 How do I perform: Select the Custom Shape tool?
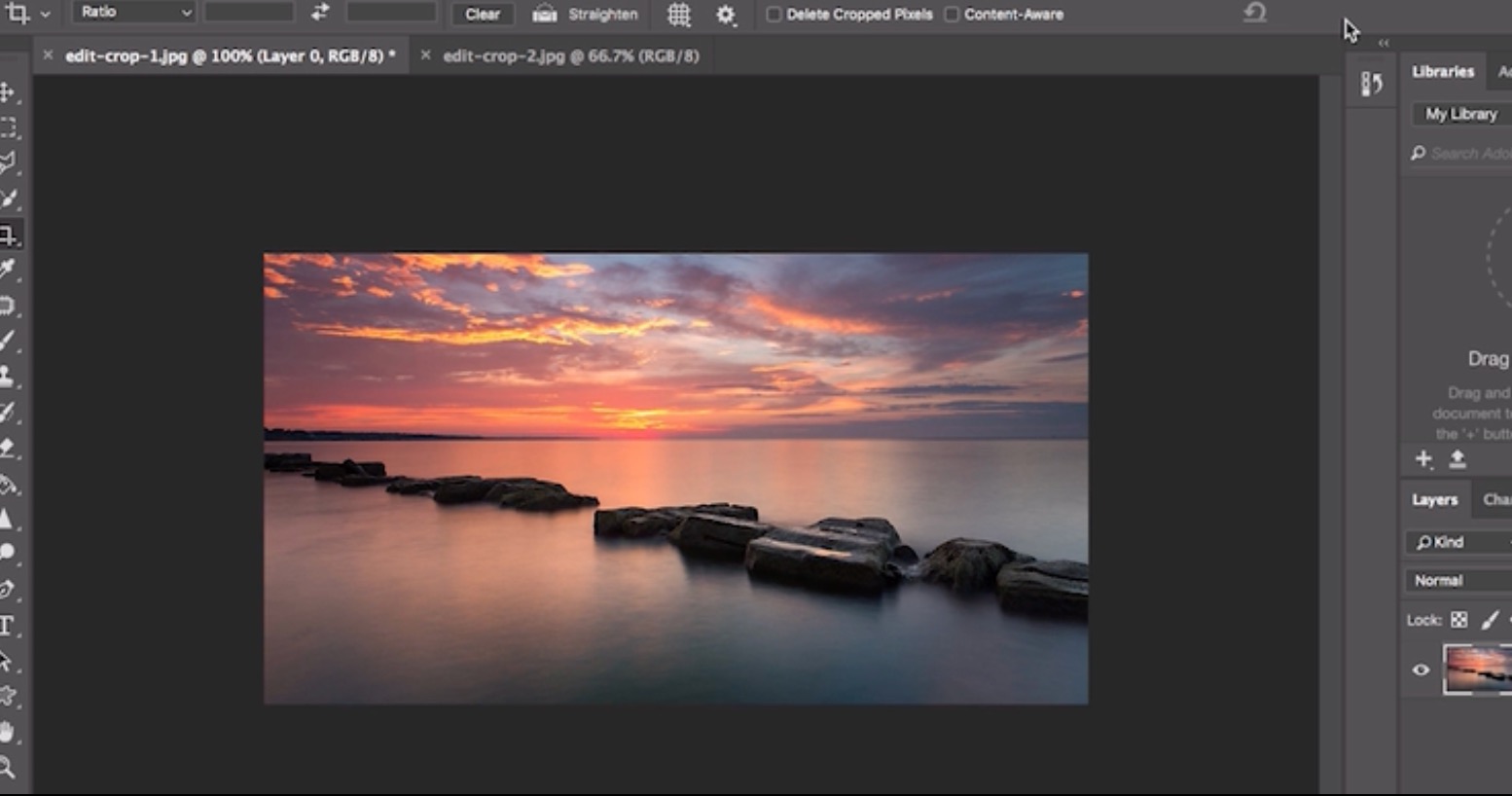7,696
